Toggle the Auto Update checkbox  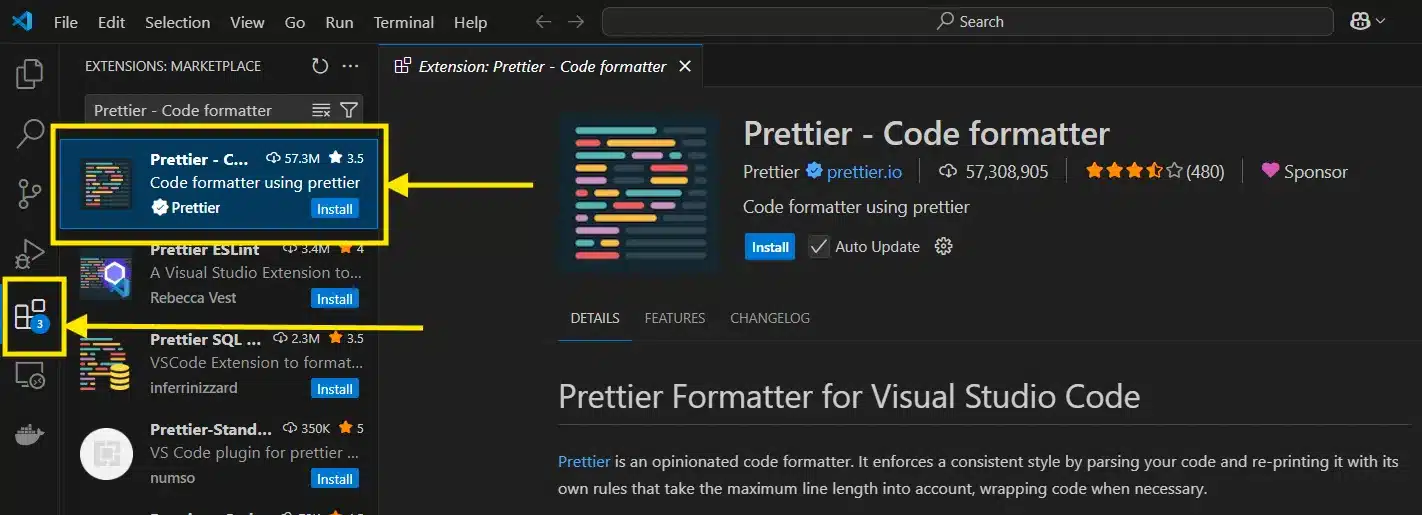click(819, 246)
